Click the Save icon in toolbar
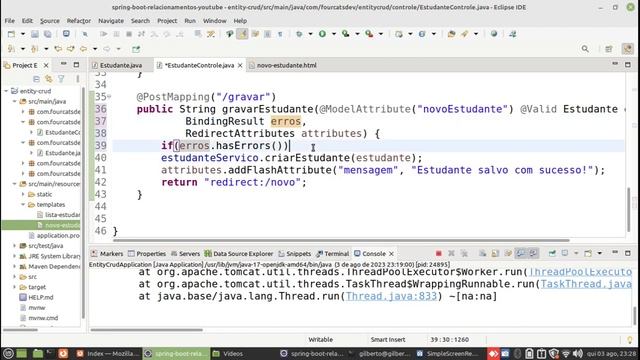 pos(35,34)
